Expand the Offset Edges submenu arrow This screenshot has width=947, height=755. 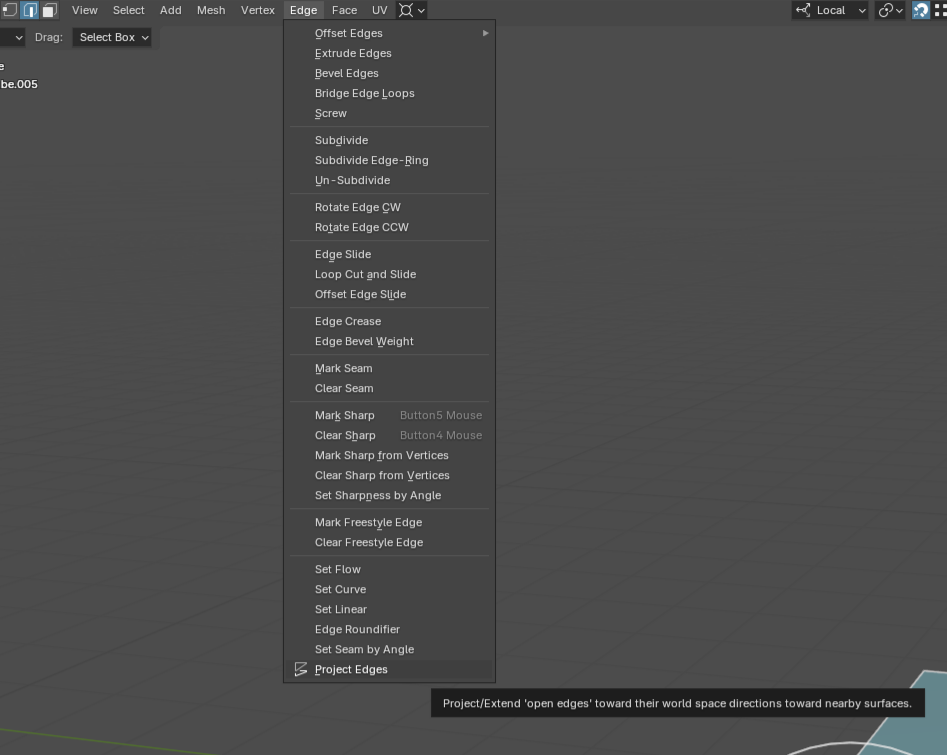485,33
